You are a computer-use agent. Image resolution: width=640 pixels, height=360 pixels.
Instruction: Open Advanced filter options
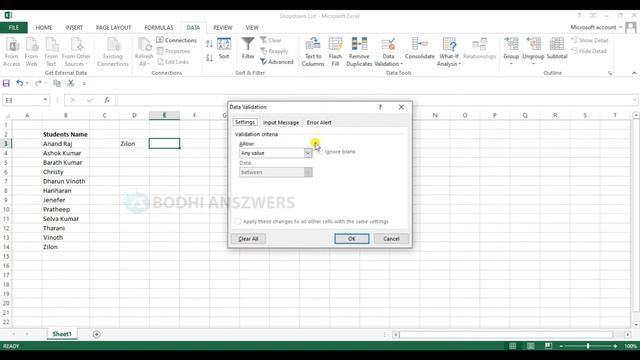(277, 62)
